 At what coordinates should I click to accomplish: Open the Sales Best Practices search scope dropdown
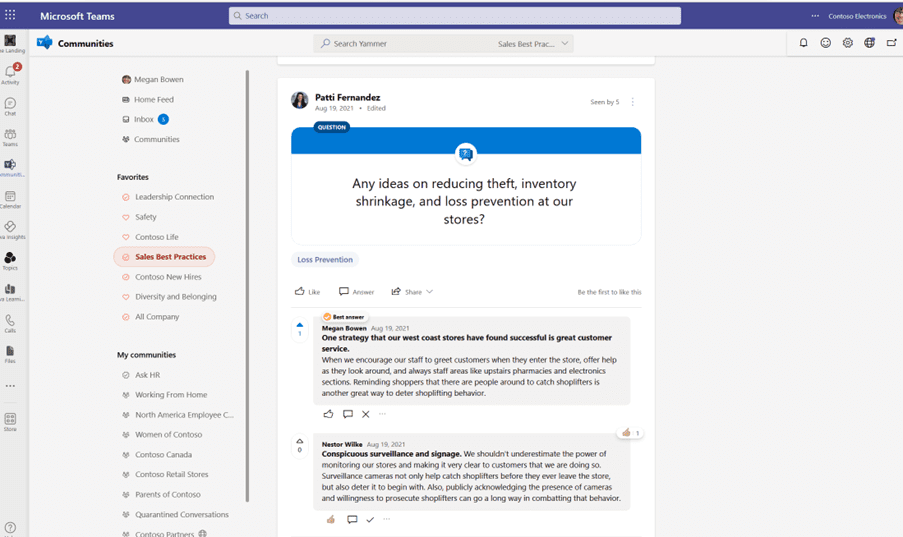pos(564,44)
